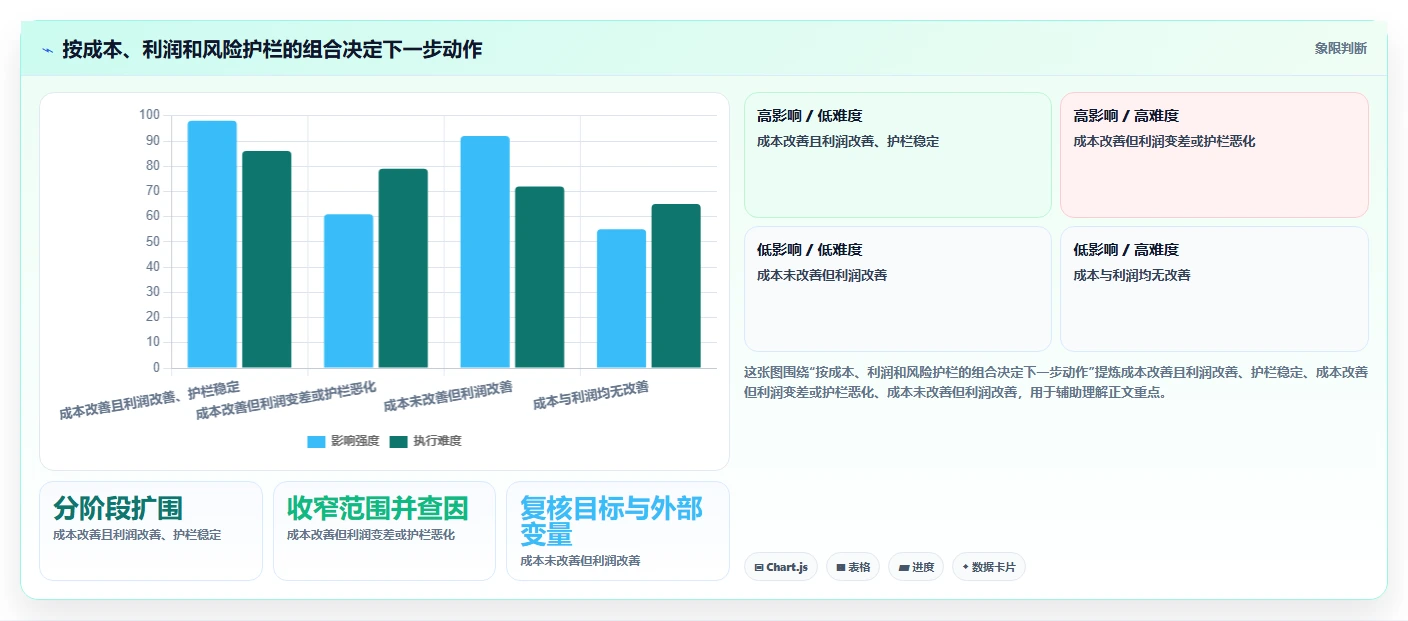1408x621 pixels.
Task: Click the y-axis value 100
Action: pos(149,115)
